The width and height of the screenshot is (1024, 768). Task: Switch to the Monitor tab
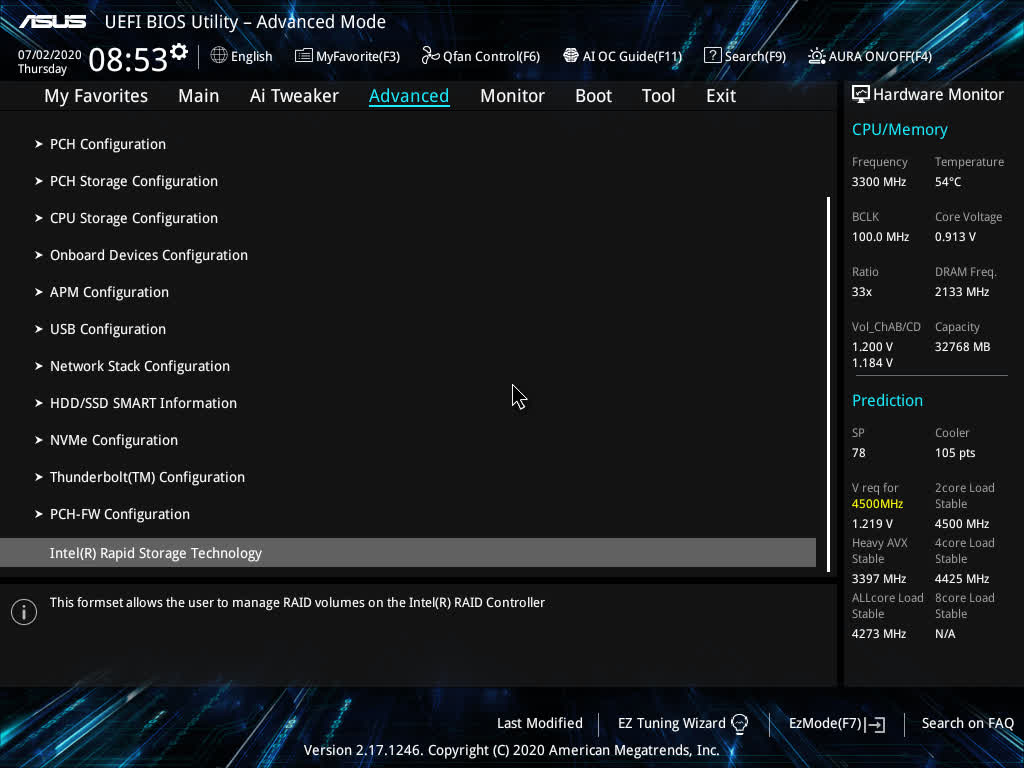pyautogui.click(x=512, y=96)
